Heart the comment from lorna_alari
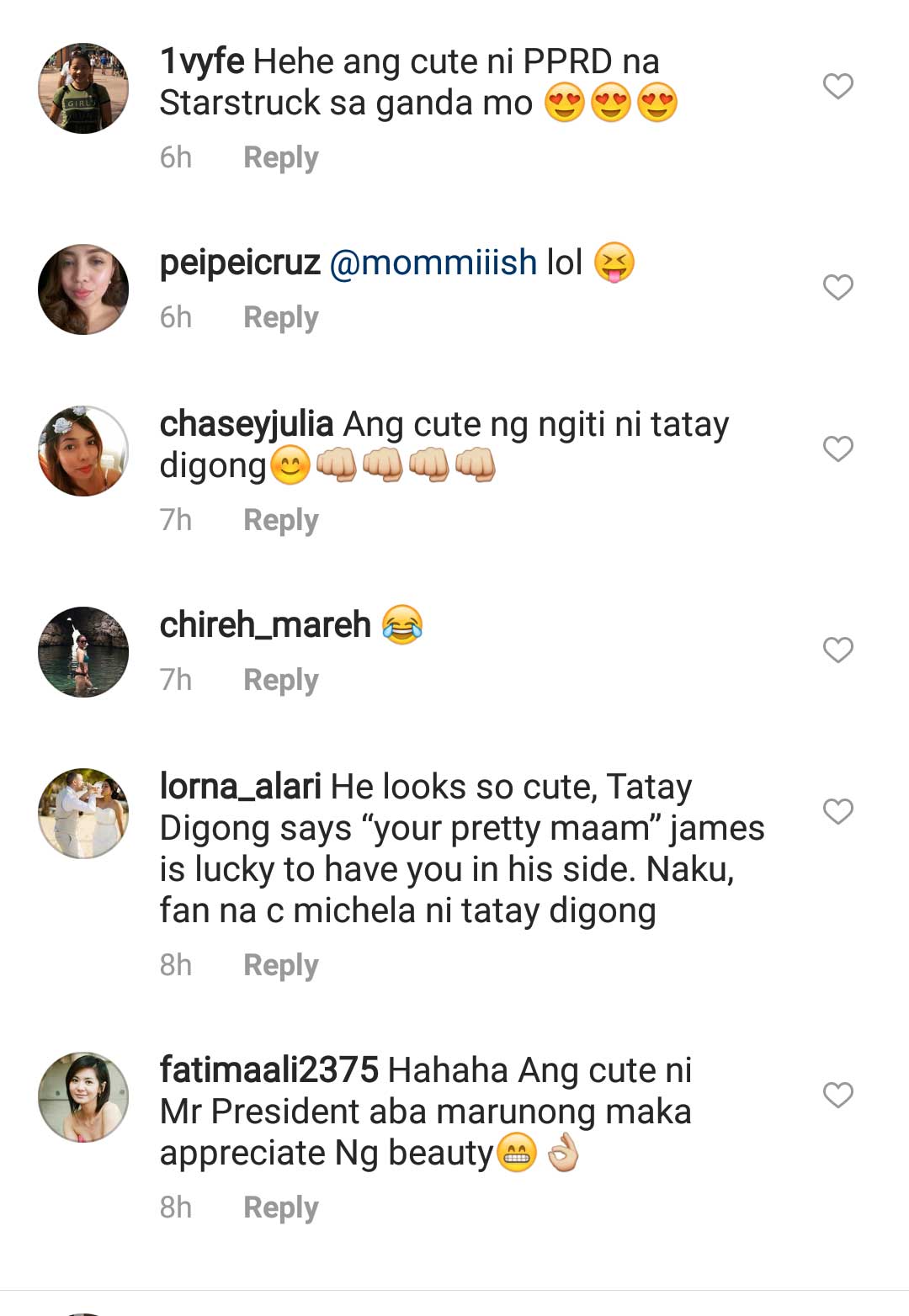Image resolution: width=909 pixels, height=1316 pixels. tap(837, 811)
